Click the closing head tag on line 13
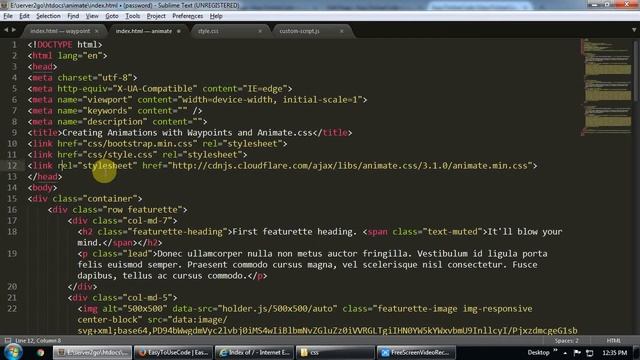This screenshot has width=640, height=360. pyautogui.click(x=45, y=177)
